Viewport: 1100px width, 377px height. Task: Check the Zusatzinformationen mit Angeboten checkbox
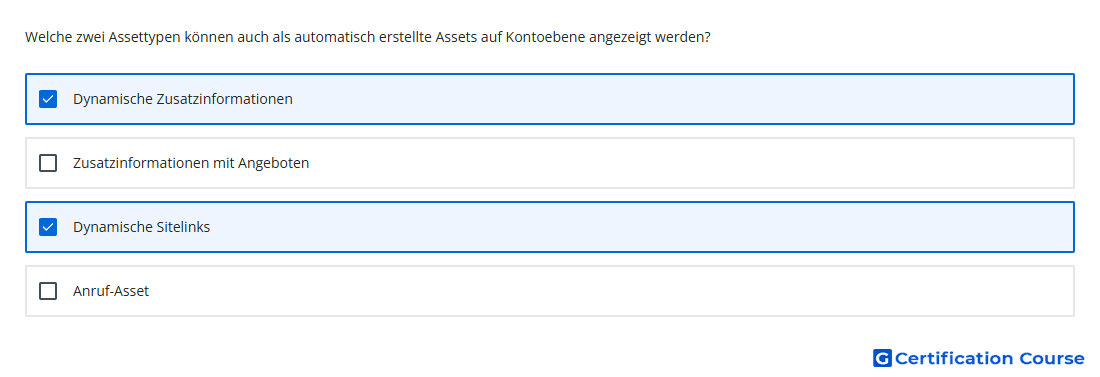[48, 163]
